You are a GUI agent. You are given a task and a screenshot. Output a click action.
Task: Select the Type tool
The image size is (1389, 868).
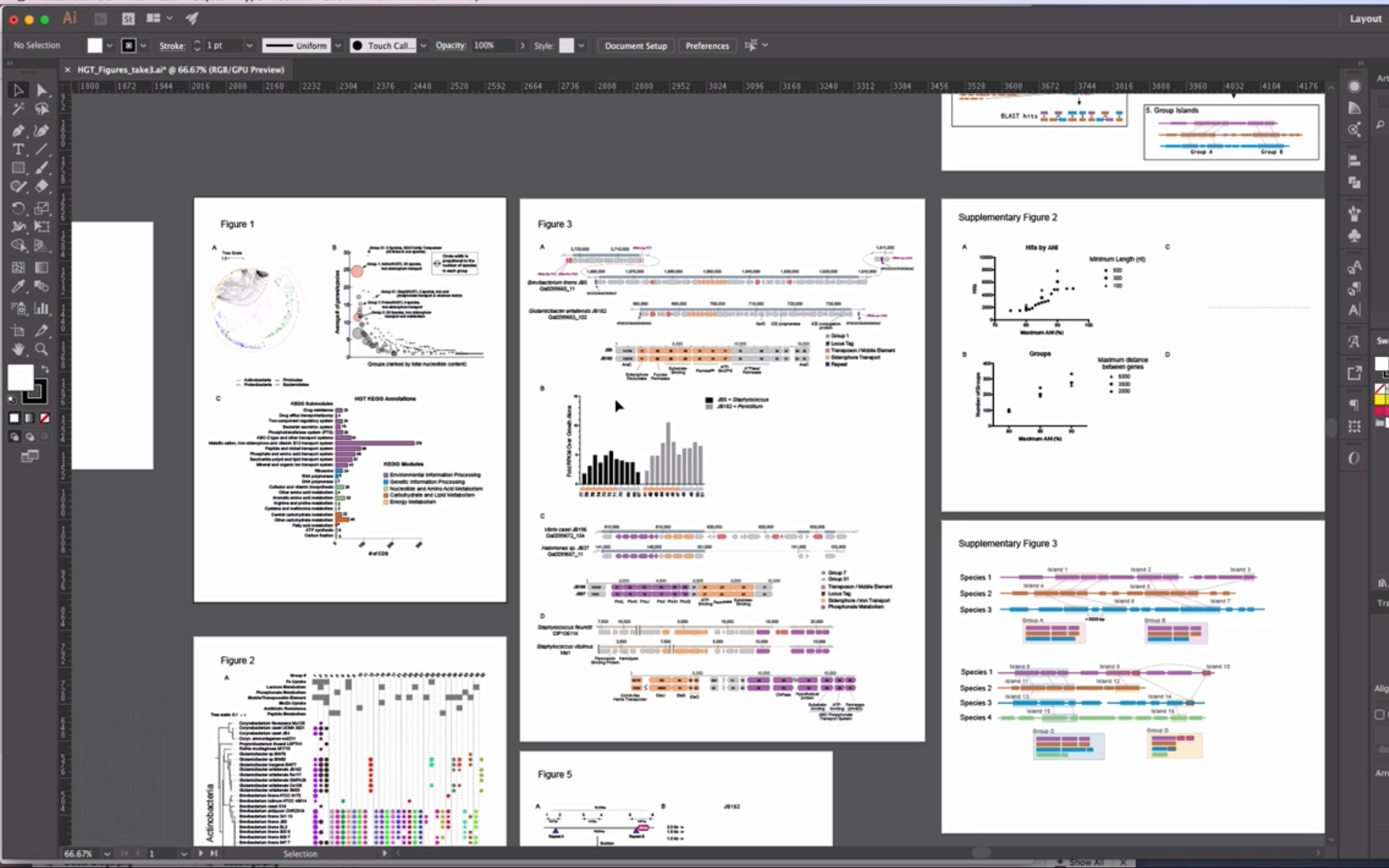[18, 149]
